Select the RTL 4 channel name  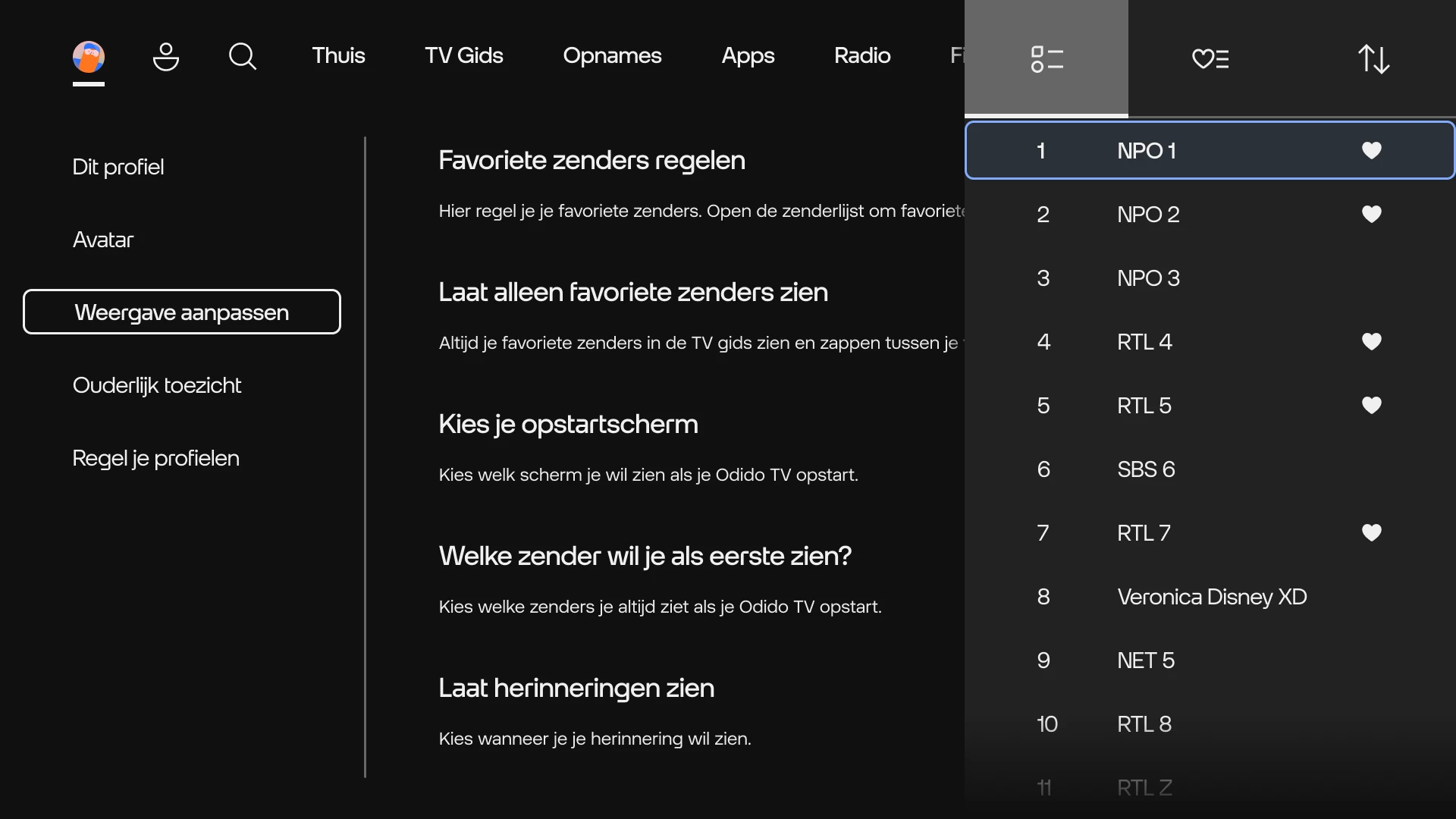(1144, 342)
